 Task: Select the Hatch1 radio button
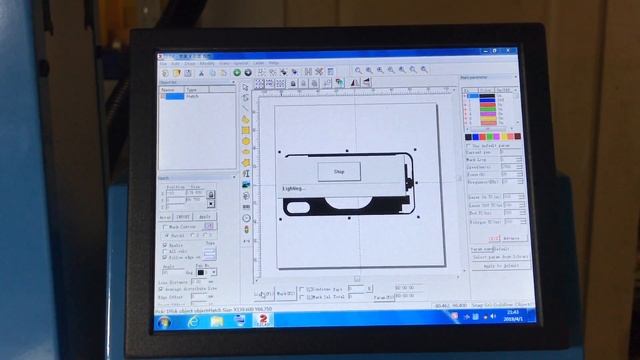tap(167, 236)
